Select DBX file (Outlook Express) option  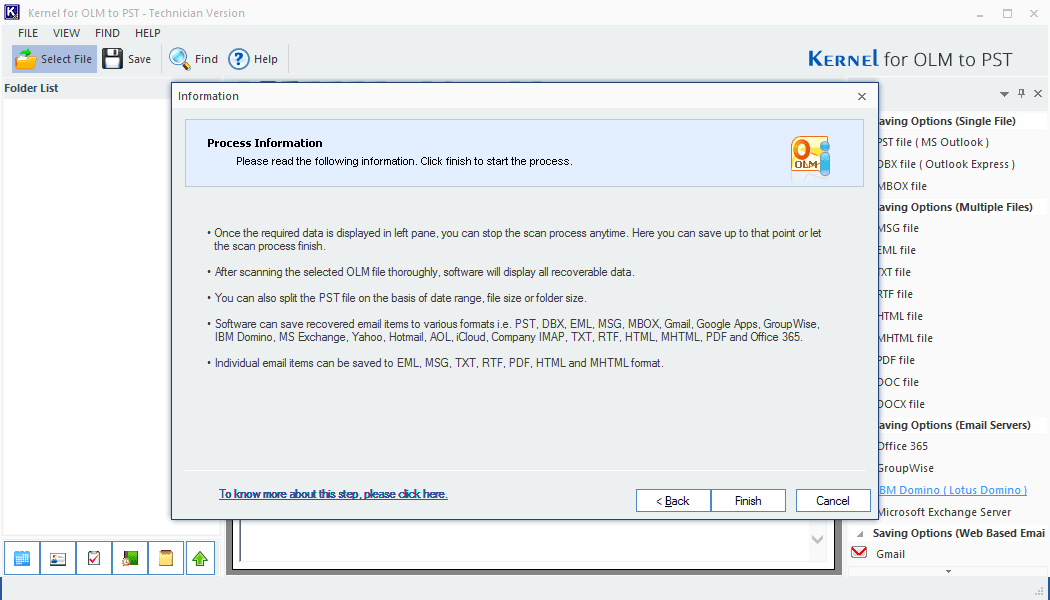(x=947, y=164)
